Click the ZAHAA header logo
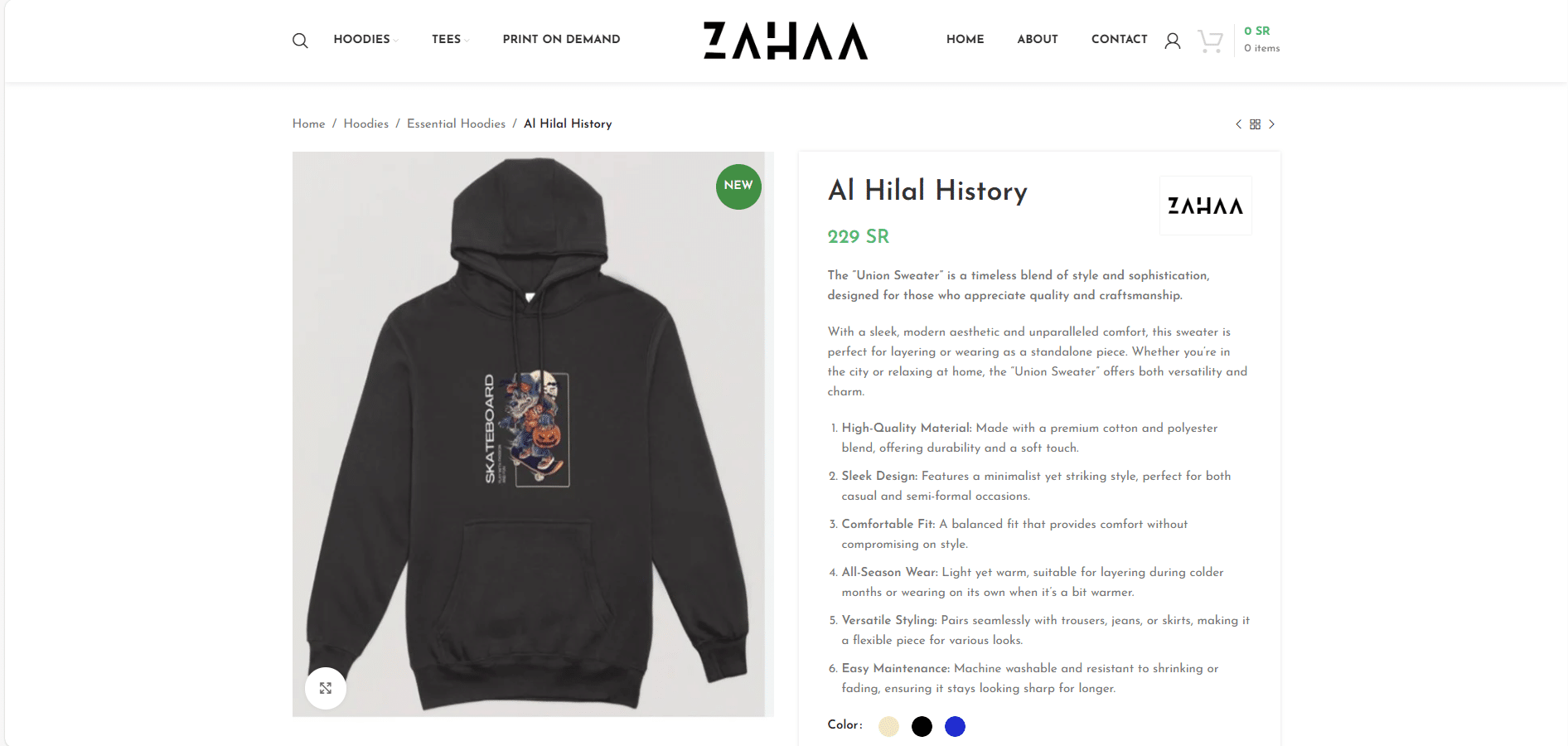This screenshot has height=746, width=1568. click(785, 41)
